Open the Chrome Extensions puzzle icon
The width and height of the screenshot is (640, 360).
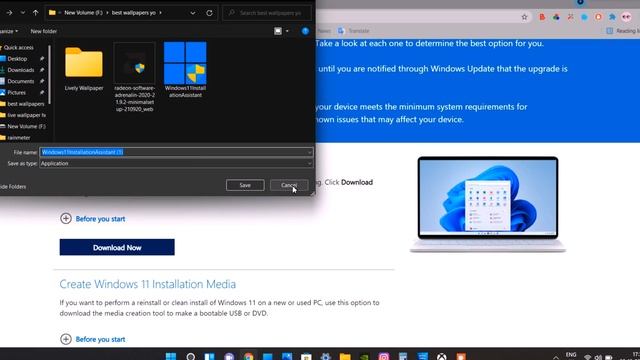[x=612, y=17]
